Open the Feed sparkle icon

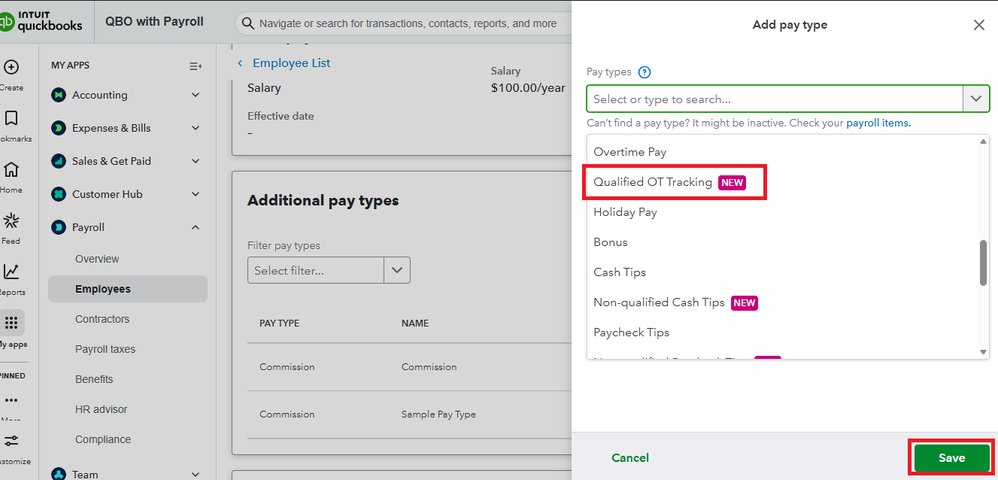point(11,221)
